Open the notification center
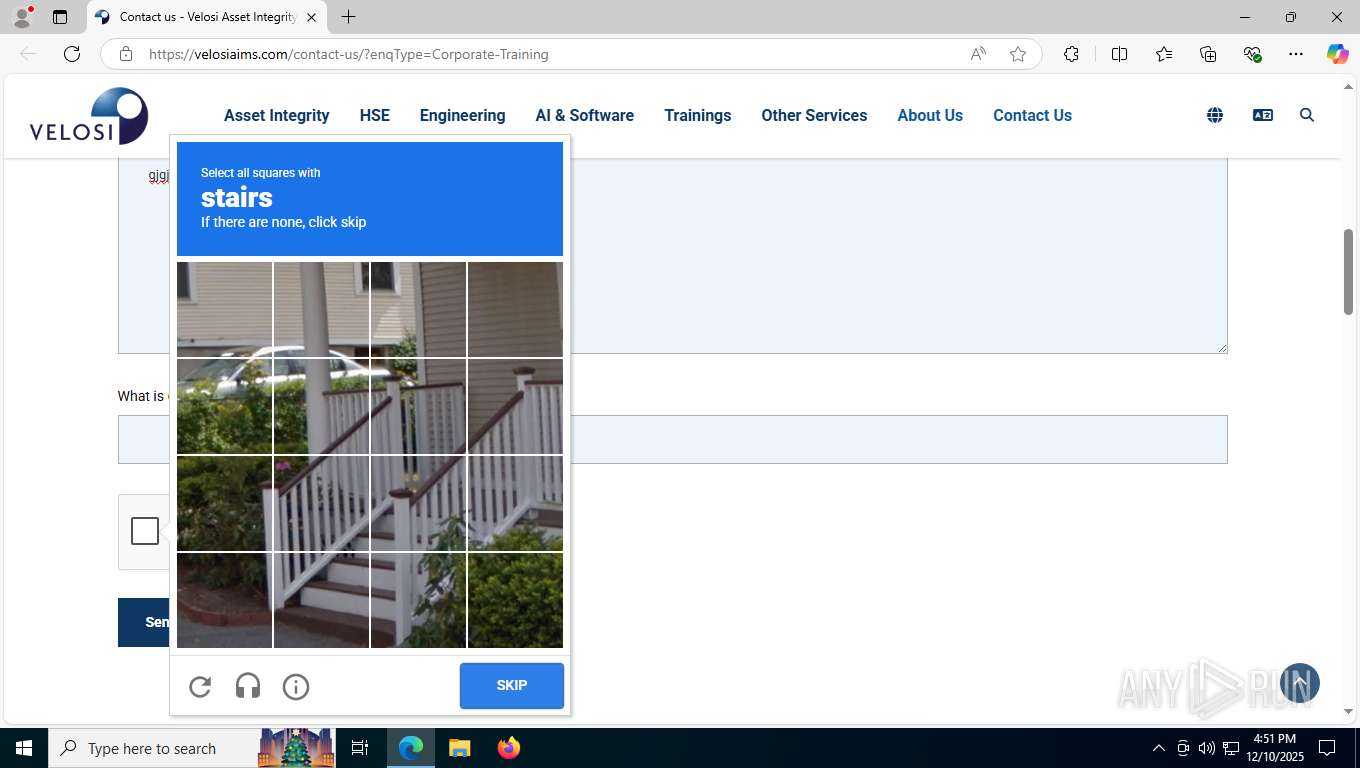This screenshot has width=1360, height=768. tap(1327, 748)
